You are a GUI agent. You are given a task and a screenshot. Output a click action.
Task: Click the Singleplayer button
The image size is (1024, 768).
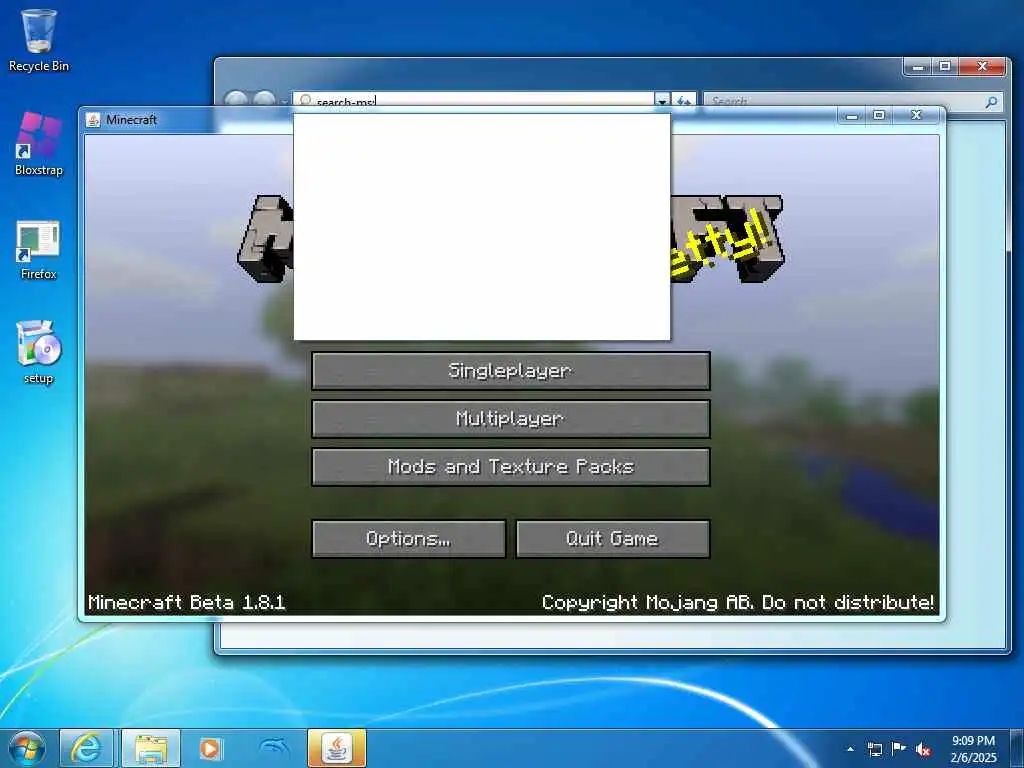[511, 371]
